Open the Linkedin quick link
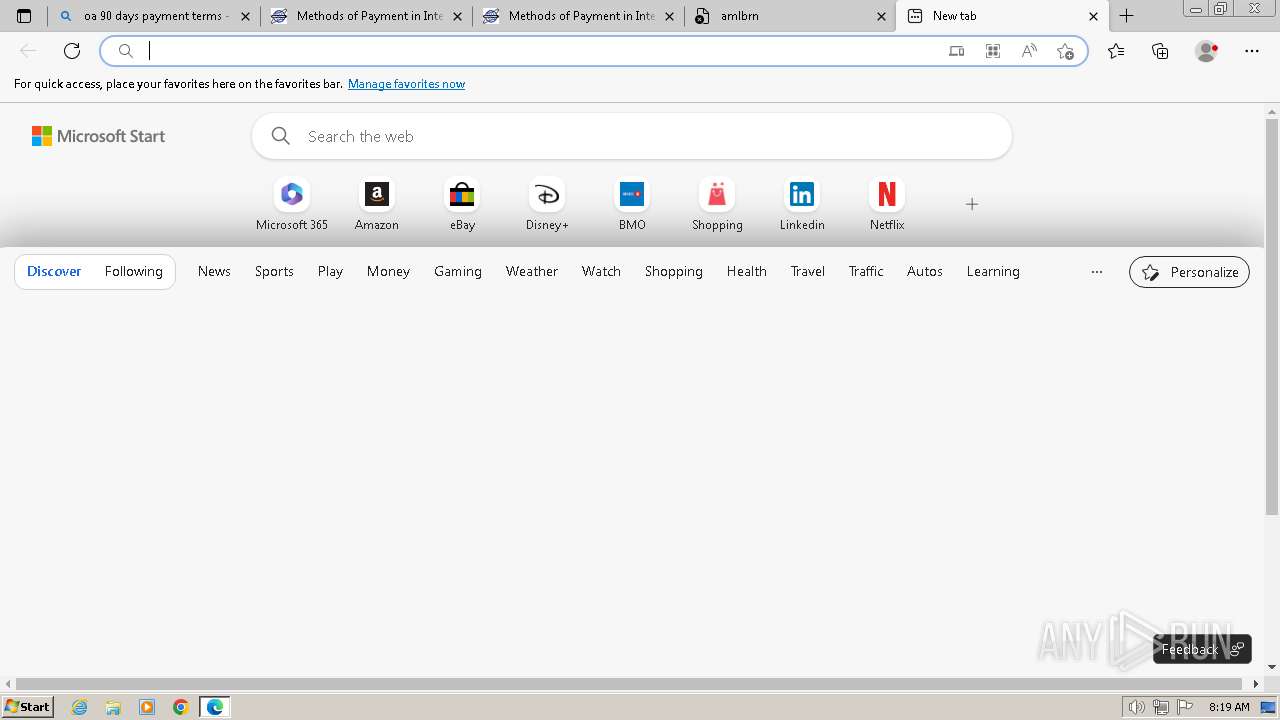Image resolution: width=1280 pixels, height=720 pixels. coord(802,205)
